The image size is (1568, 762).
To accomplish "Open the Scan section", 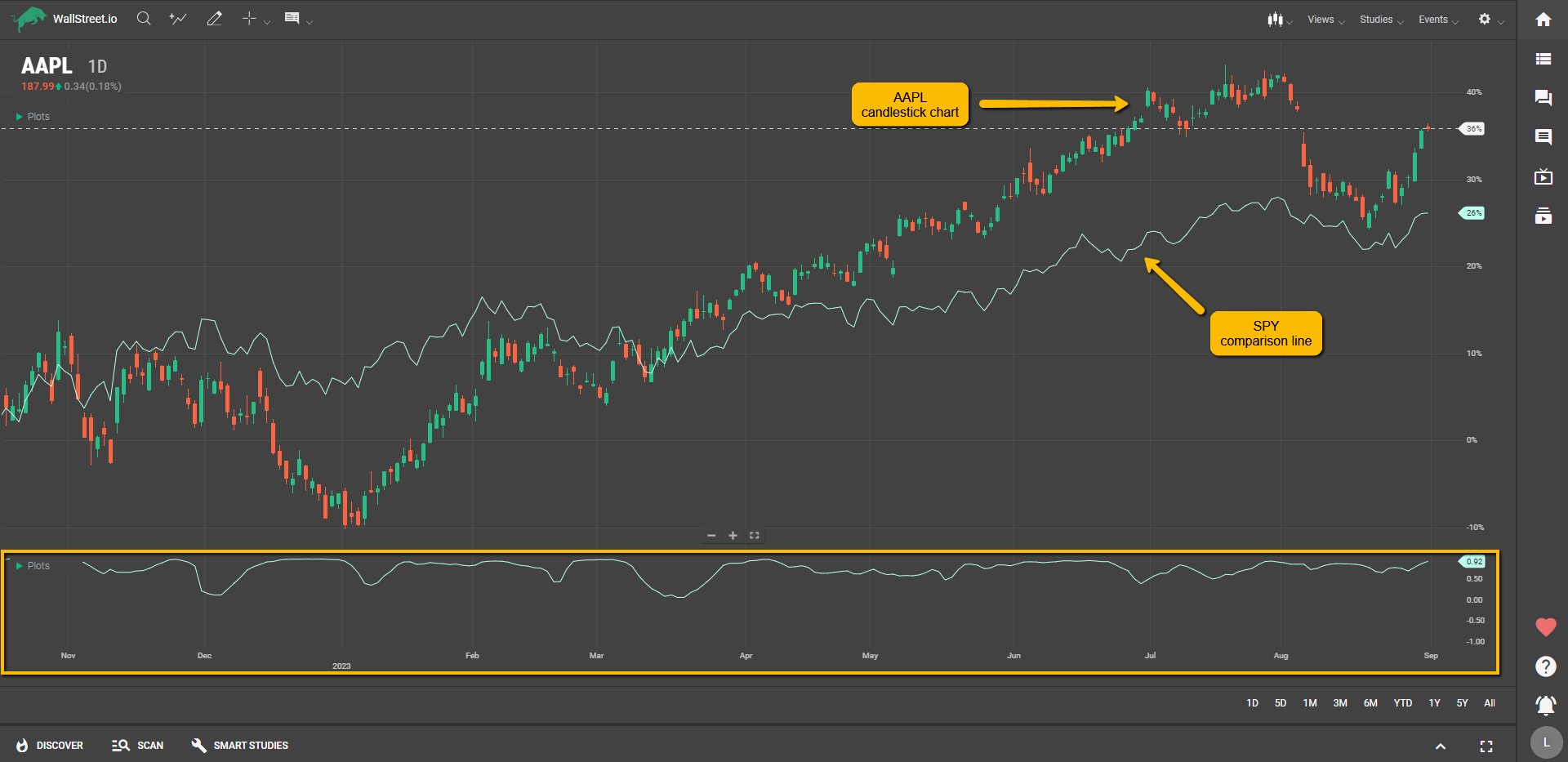I will (x=138, y=746).
